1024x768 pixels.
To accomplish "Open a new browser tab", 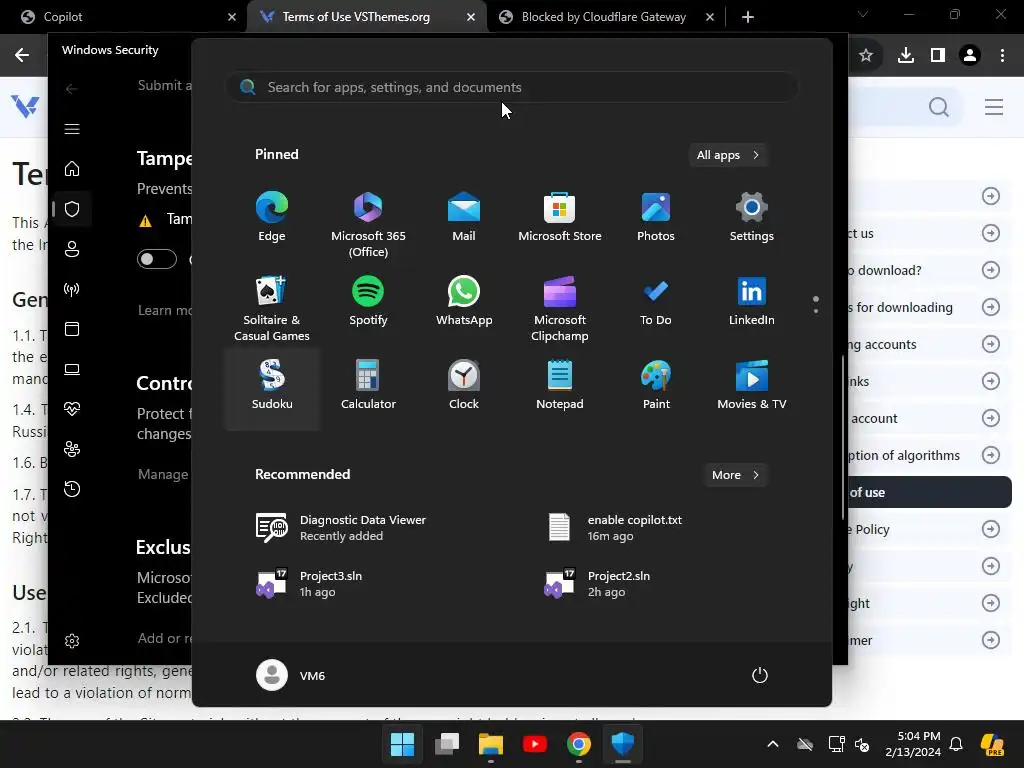I will click(x=748, y=17).
